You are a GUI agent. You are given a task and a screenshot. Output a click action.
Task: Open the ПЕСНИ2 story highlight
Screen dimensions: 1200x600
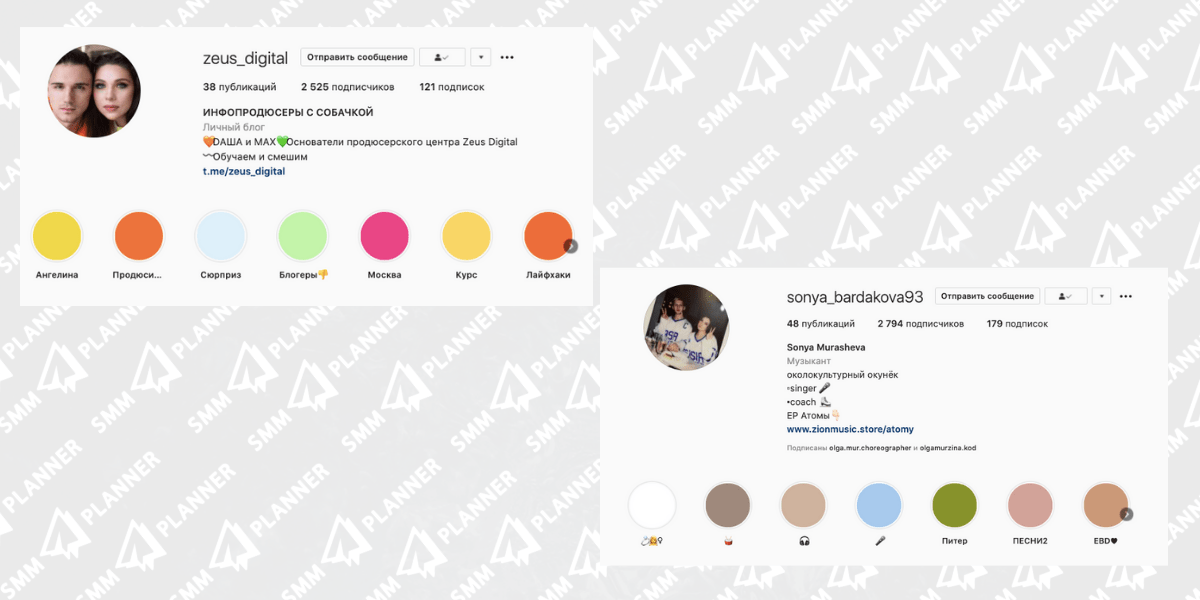tap(1029, 505)
